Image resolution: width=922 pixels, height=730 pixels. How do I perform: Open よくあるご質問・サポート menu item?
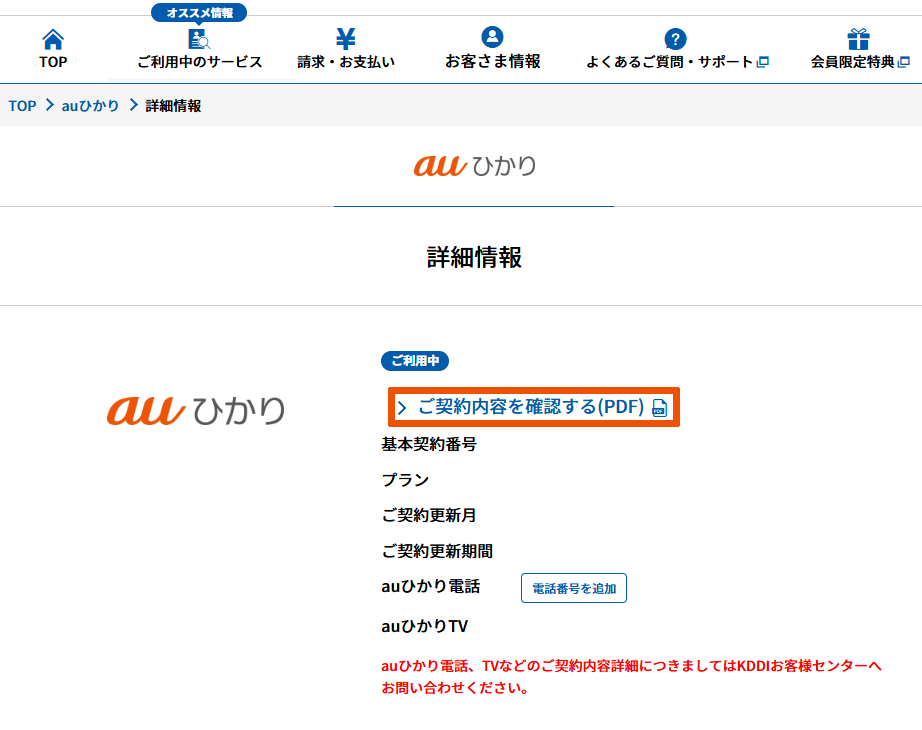(670, 62)
